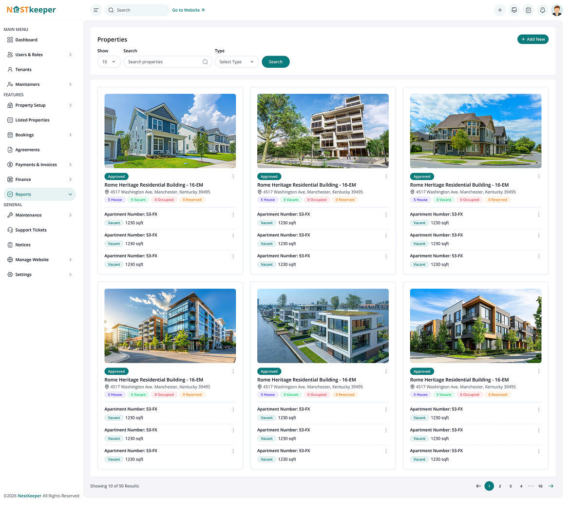
Task: Open the blue suburban house photo
Action: coord(170,131)
